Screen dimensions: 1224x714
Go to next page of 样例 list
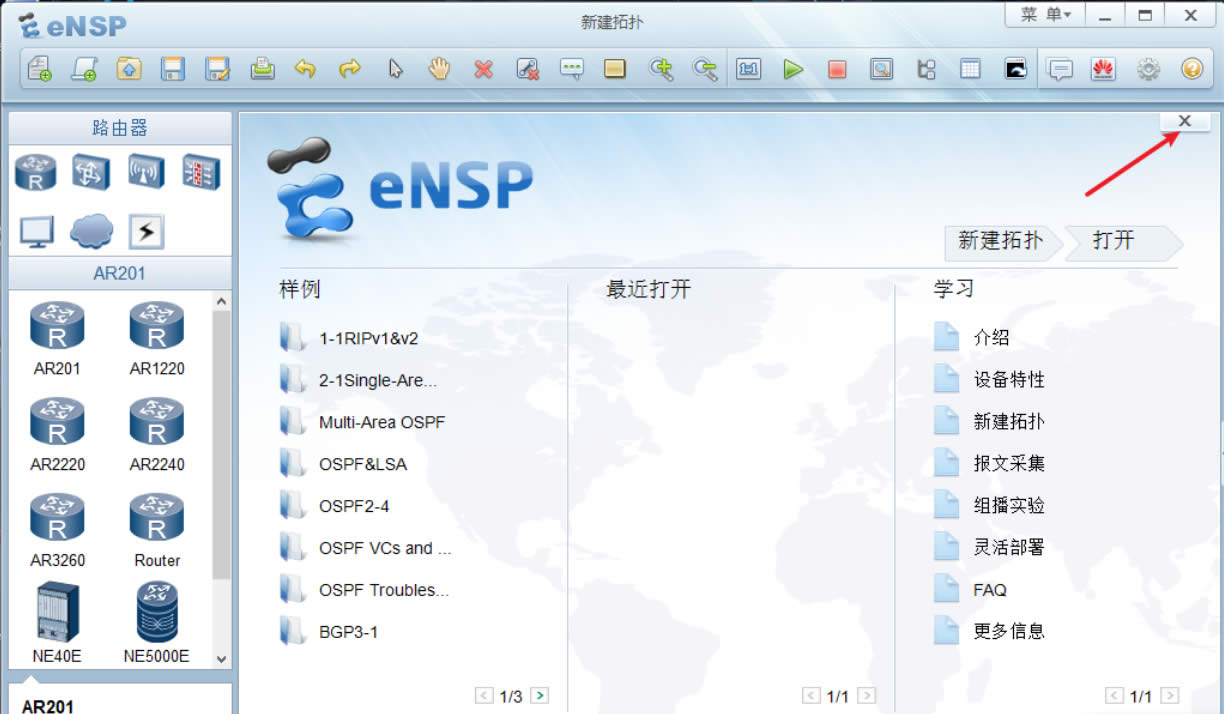539,696
